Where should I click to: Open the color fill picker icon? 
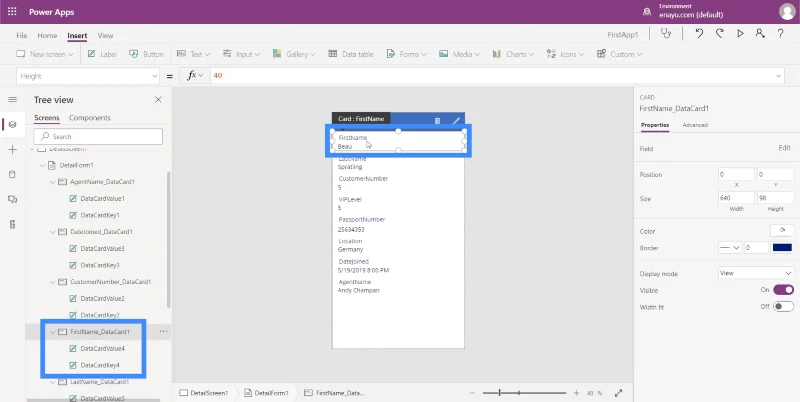coord(782,231)
